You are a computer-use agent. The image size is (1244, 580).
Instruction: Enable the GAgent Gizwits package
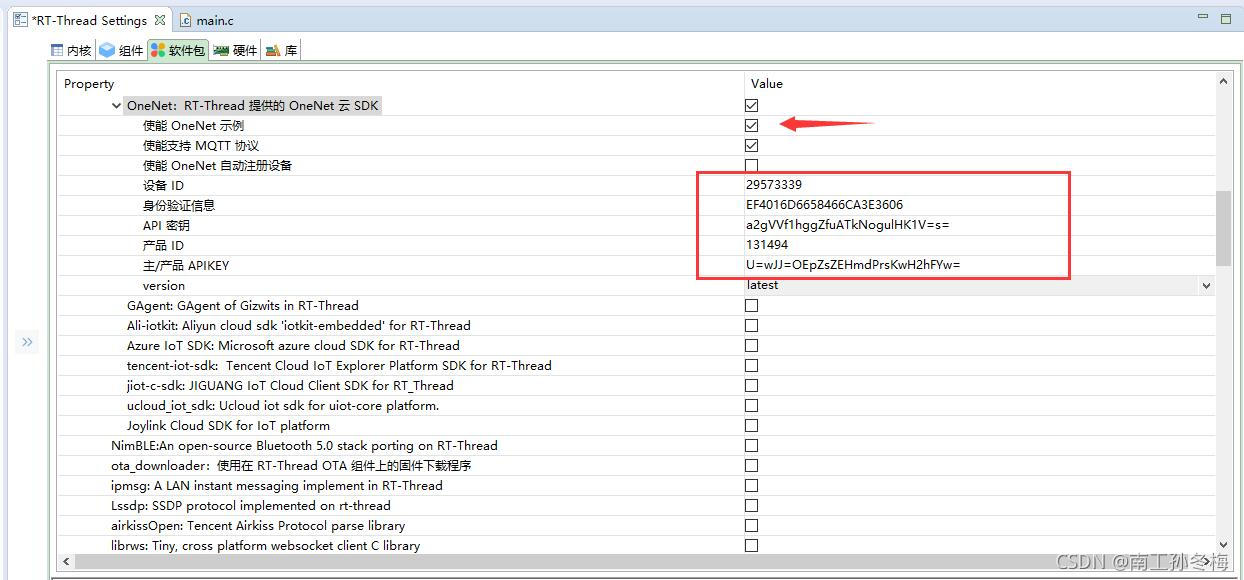point(751,305)
